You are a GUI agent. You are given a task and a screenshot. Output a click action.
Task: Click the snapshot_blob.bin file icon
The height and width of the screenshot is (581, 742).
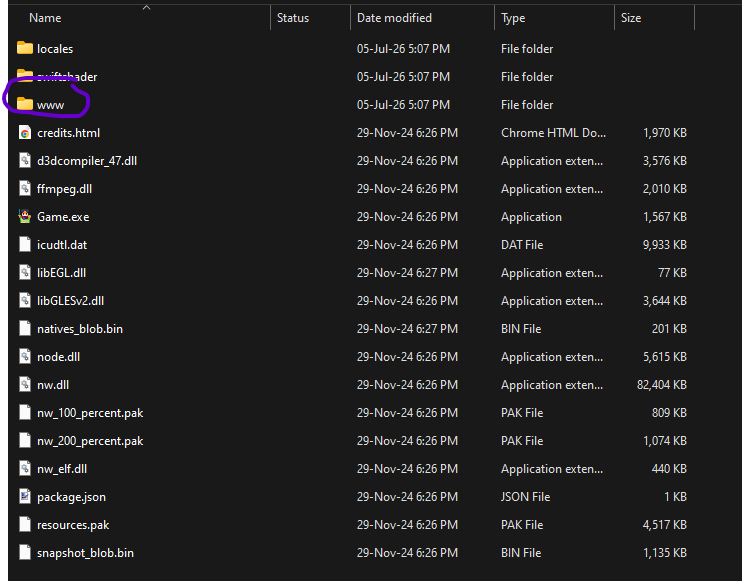(25, 552)
